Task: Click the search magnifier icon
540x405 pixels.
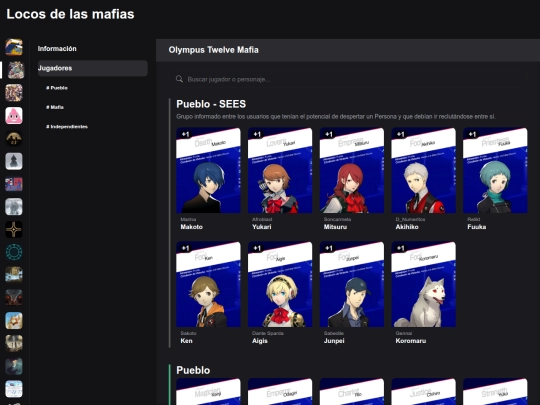Action: [179, 79]
